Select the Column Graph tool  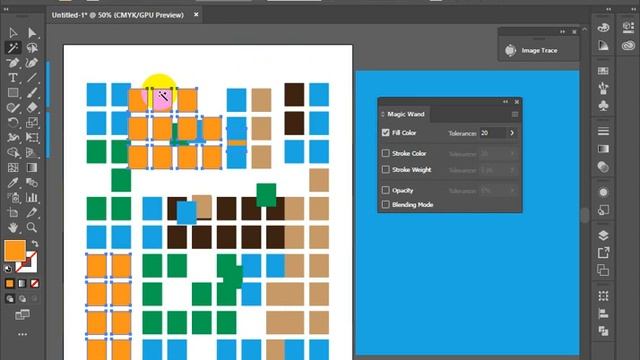(x=32, y=198)
